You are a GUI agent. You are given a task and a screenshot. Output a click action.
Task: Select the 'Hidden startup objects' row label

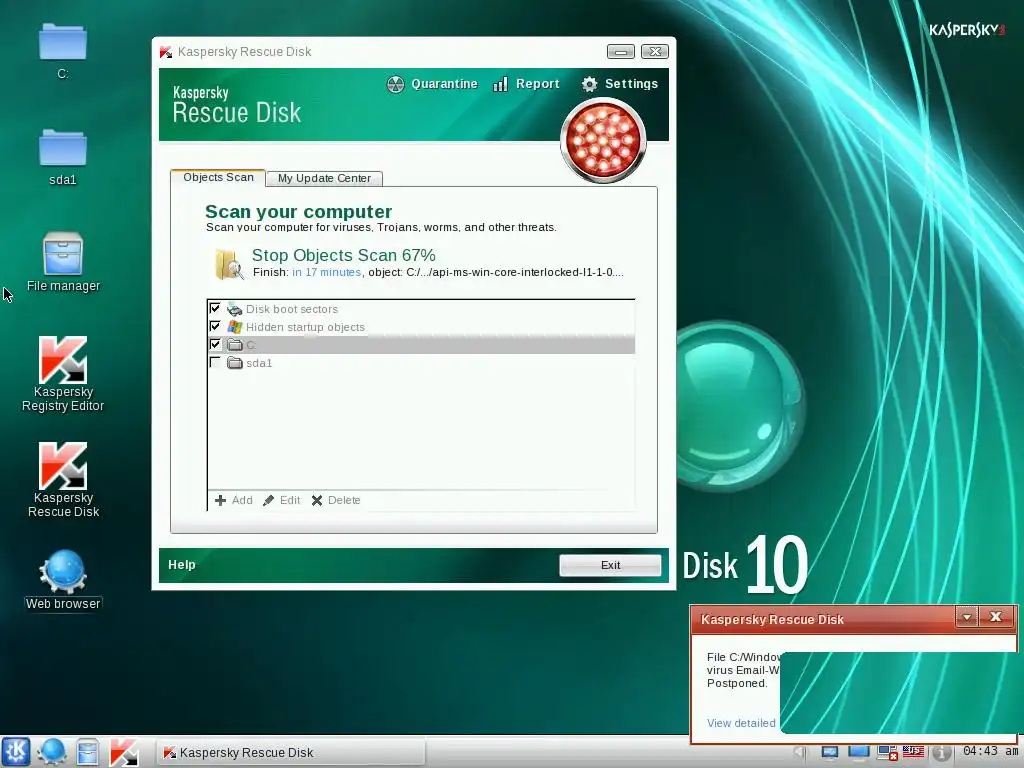tap(305, 327)
